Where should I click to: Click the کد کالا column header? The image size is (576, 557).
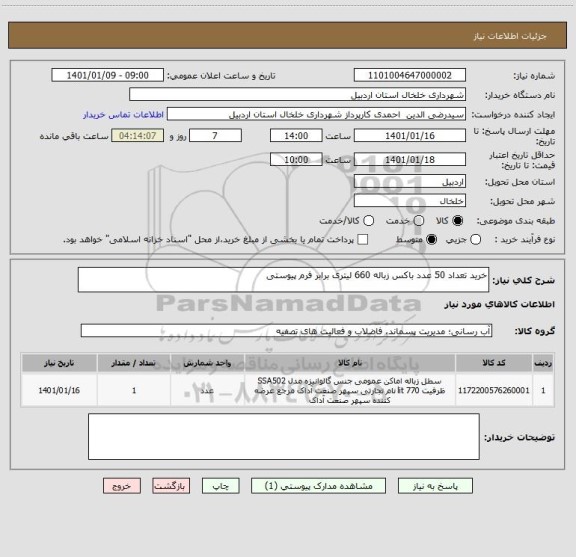pyautogui.click(x=494, y=363)
